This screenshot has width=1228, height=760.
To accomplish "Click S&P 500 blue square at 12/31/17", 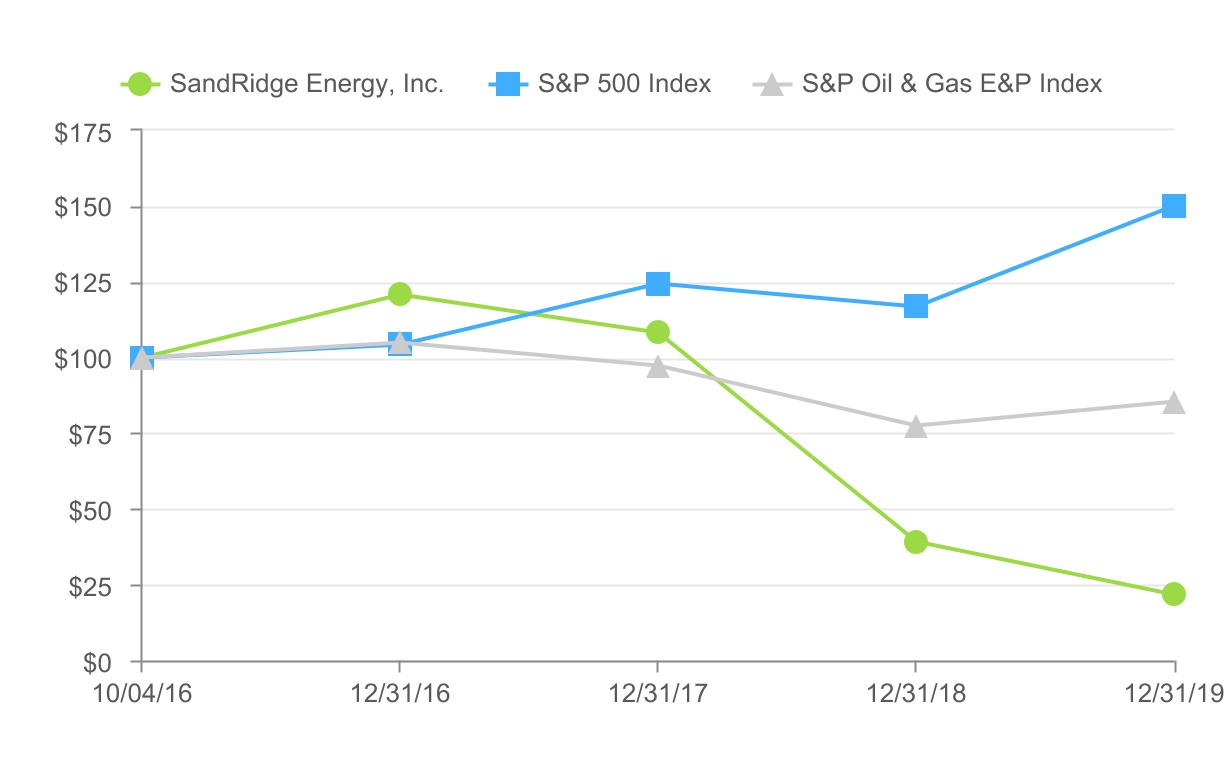I will tap(658, 284).
